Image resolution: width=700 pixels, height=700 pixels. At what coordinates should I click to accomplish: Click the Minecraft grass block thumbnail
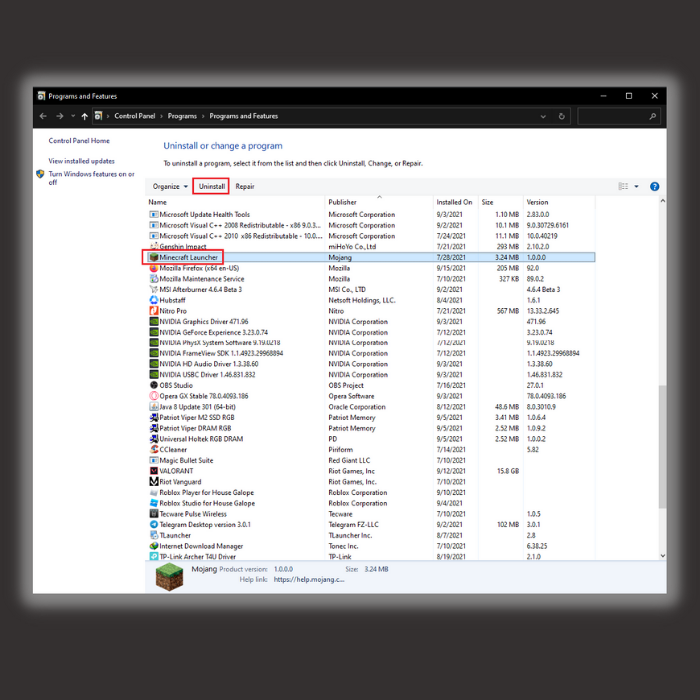[169, 576]
